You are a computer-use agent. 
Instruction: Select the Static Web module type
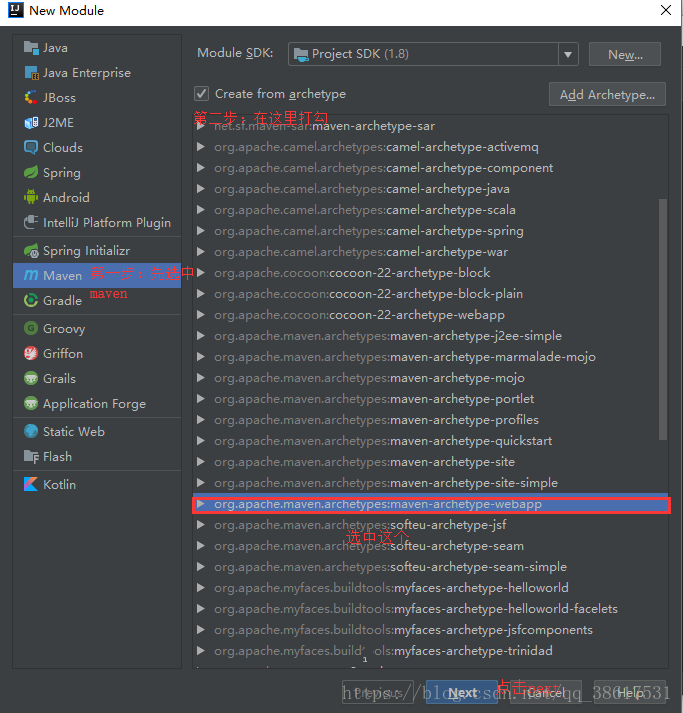(97, 432)
